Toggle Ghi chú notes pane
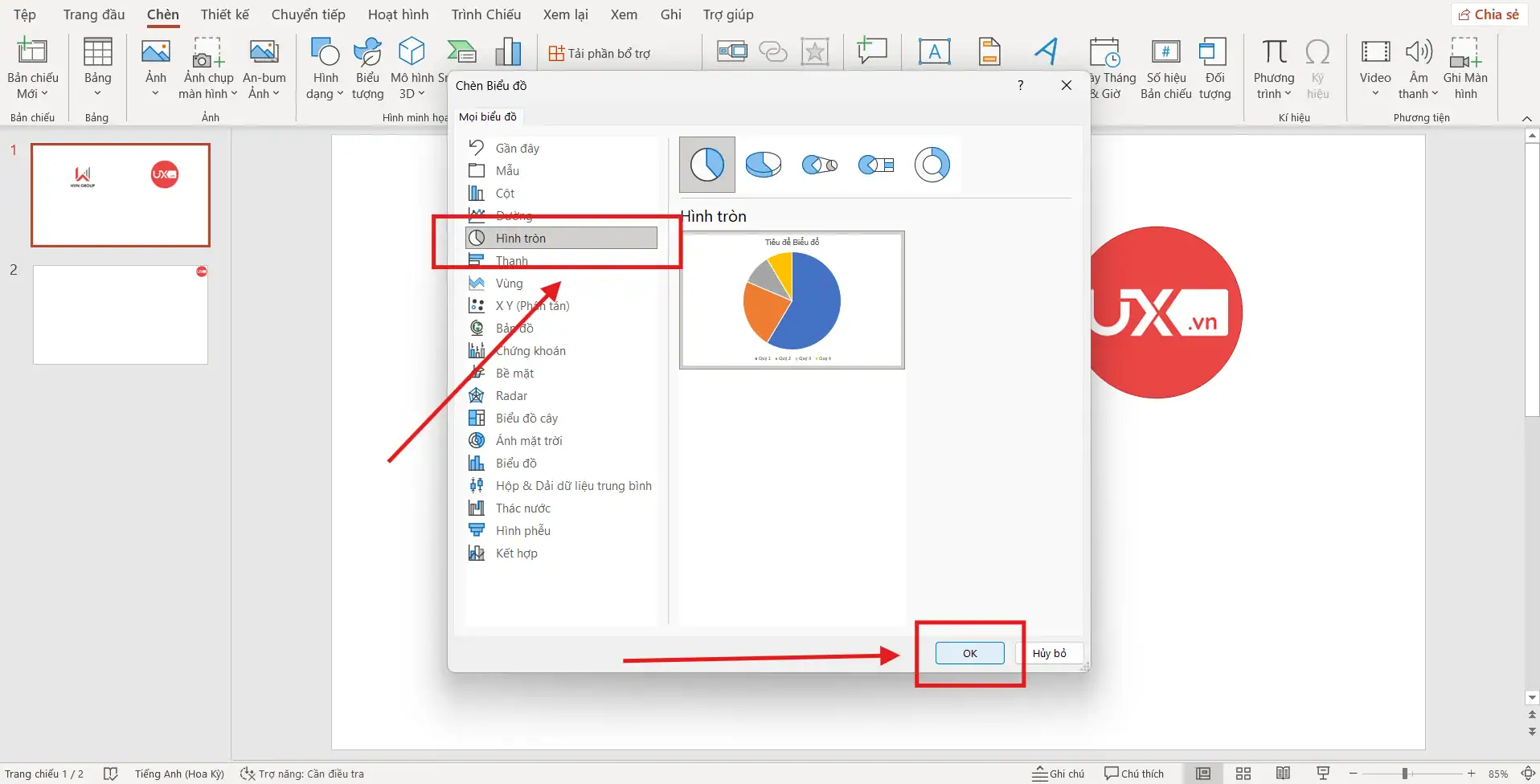1540x784 pixels. click(x=1059, y=774)
